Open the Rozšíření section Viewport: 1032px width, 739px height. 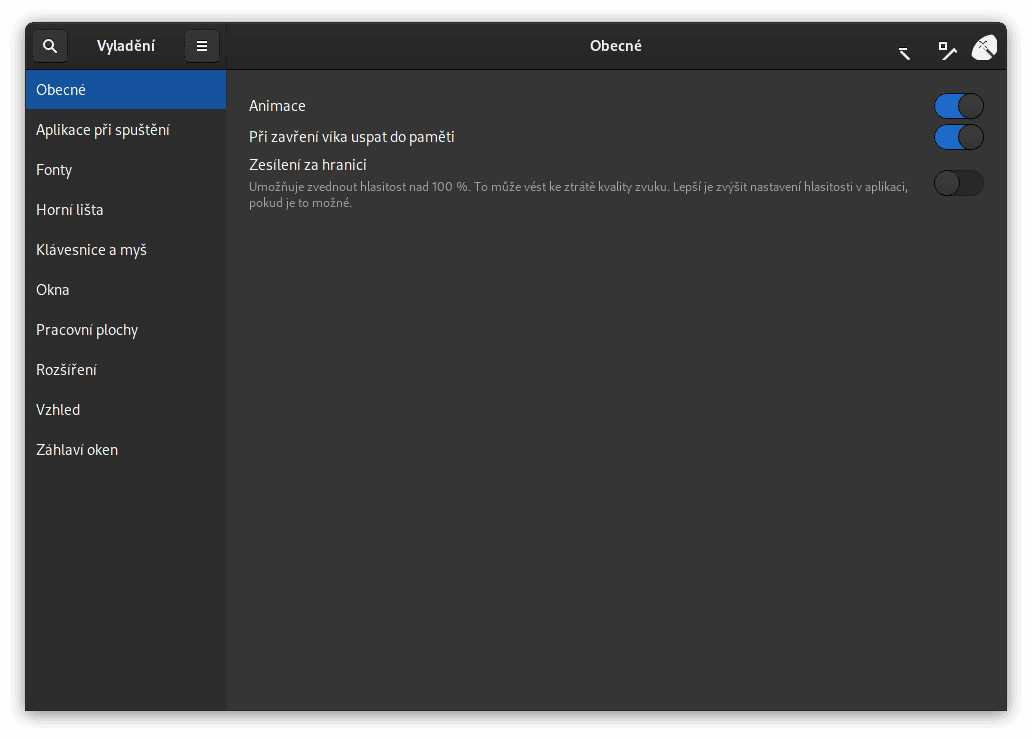pyautogui.click(x=126, y=370)
